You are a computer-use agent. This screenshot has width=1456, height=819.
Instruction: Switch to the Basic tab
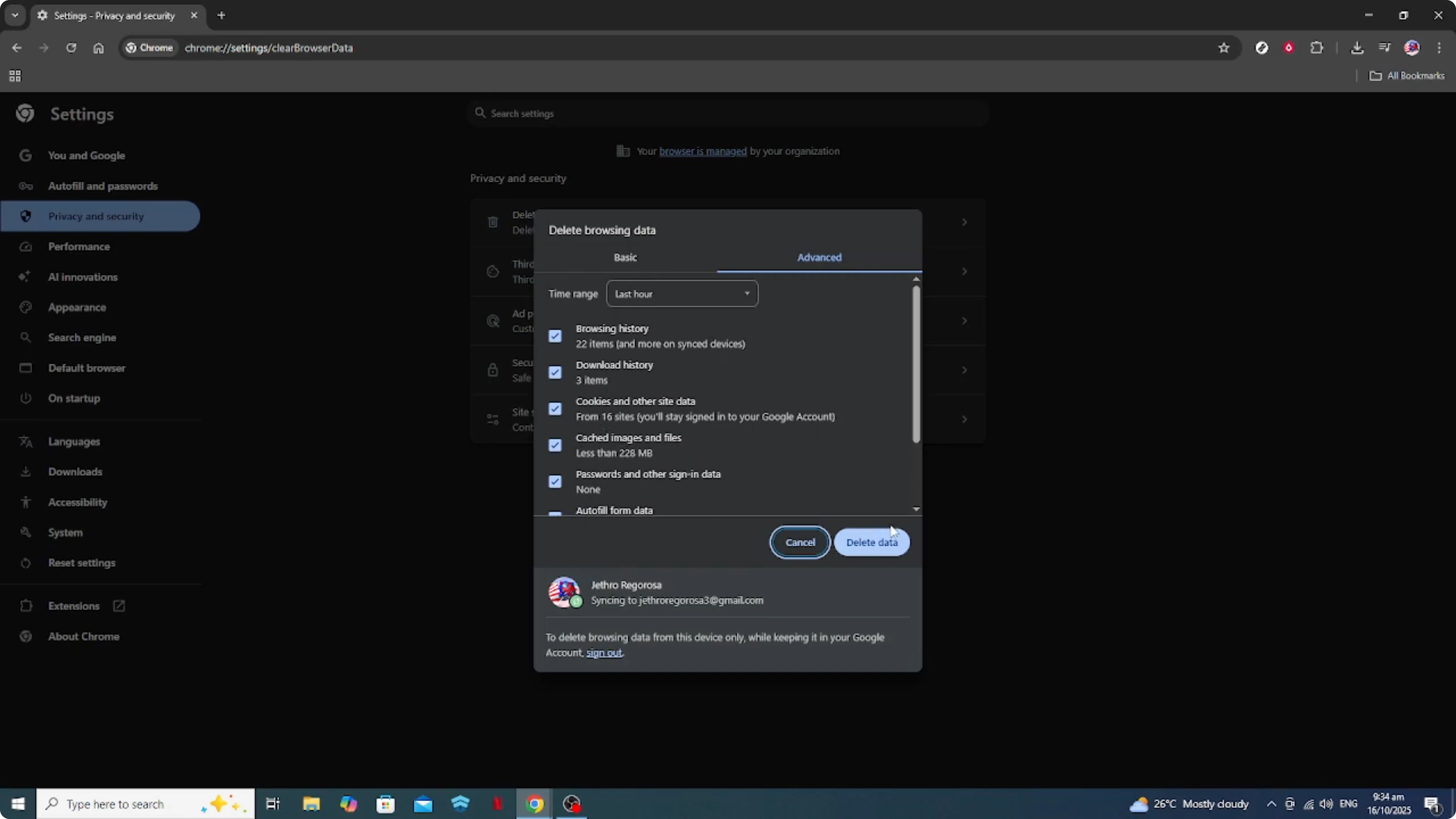(x=625, y=257)
